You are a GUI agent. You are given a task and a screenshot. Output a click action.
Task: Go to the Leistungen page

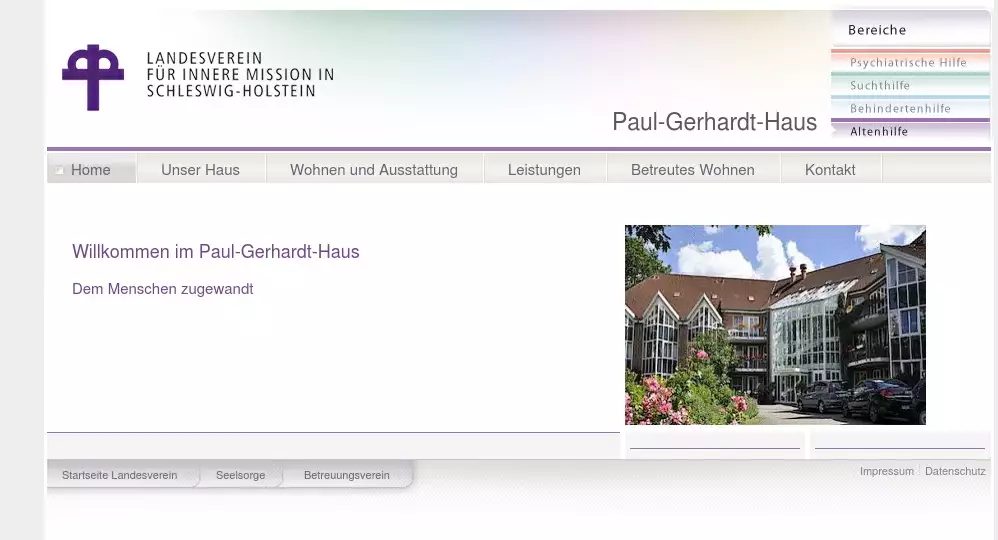(544, 170)
